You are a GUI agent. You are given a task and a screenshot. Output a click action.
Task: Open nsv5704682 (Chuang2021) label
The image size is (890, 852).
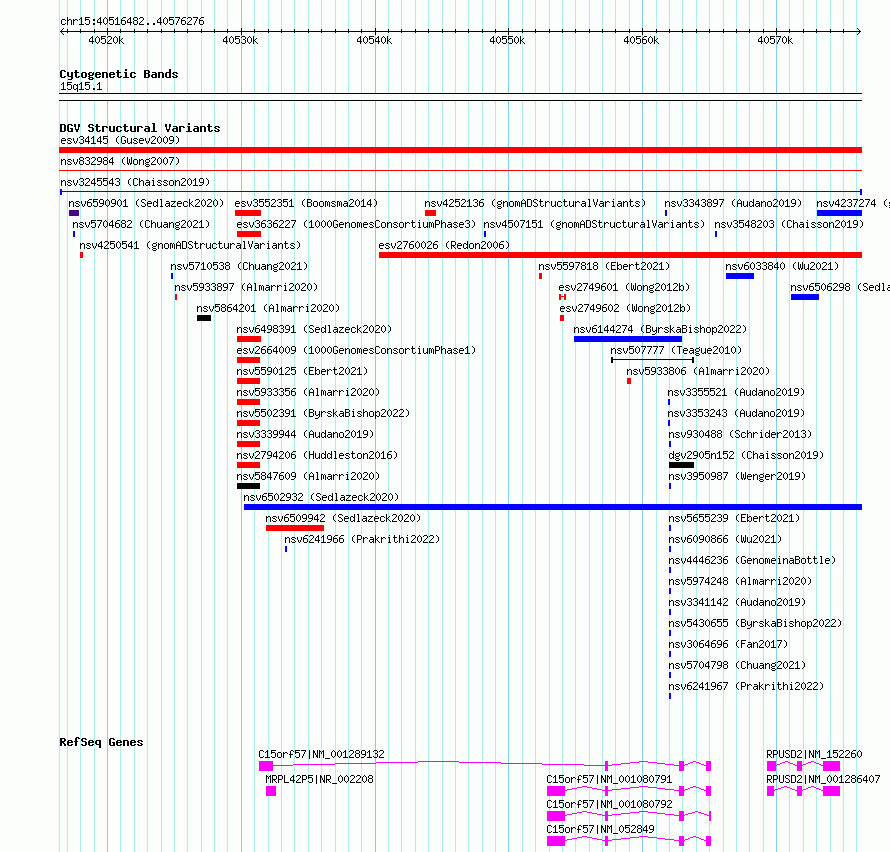click(141, 224)
